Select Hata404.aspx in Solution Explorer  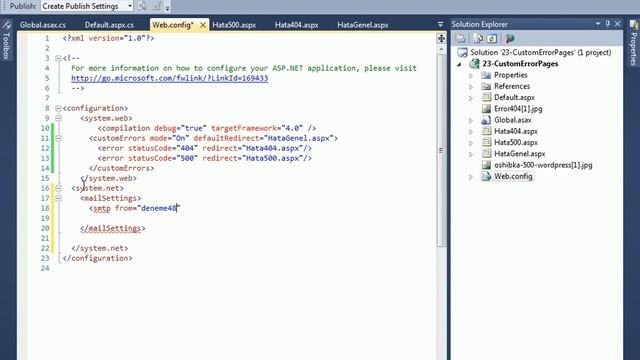pyautogui.click(x=516, y=131)
